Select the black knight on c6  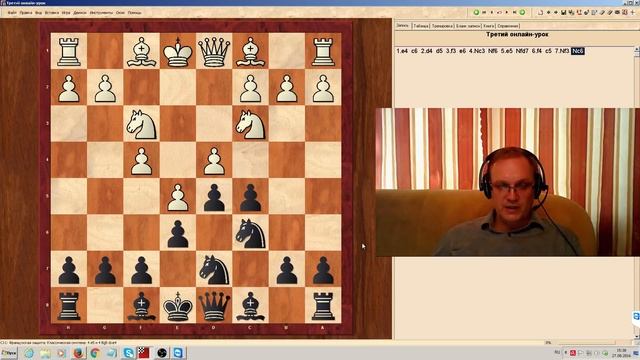(250, 233)
